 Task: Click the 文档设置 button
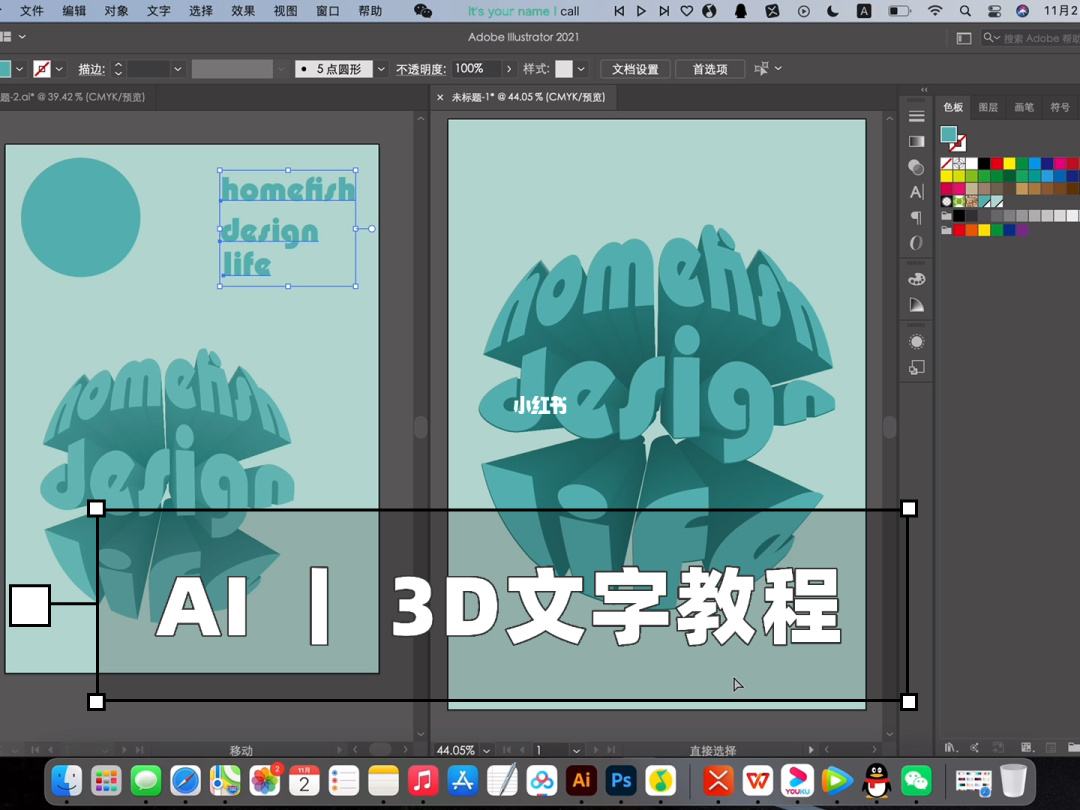(635, 69)
